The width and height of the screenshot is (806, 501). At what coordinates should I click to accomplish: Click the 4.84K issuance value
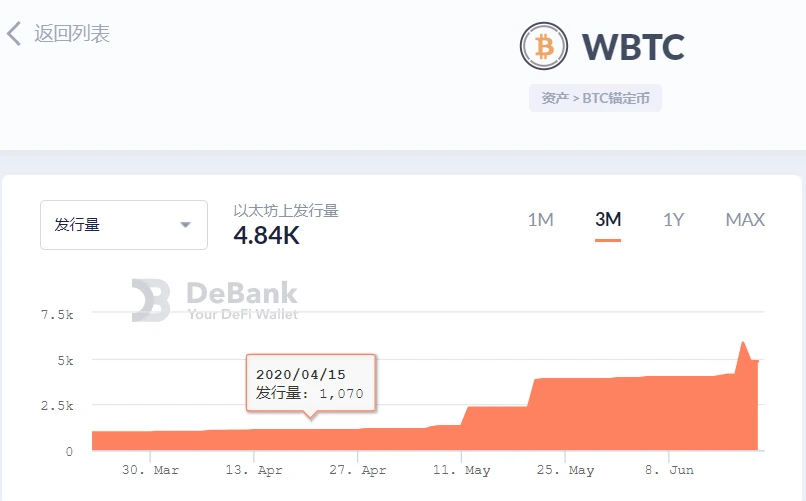(266, 236)
